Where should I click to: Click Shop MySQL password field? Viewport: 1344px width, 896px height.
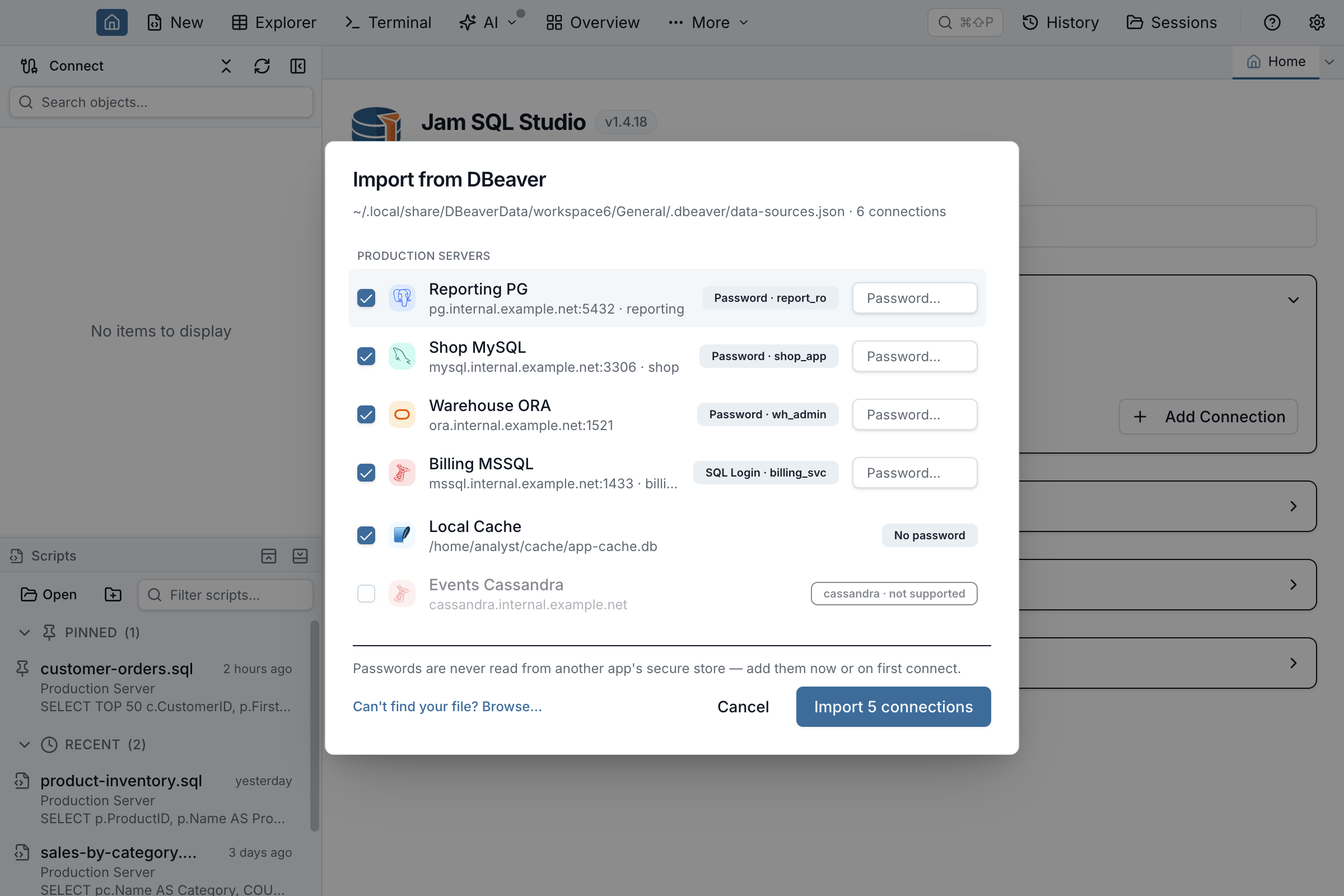pyautogui.click(x=914, y=356)
